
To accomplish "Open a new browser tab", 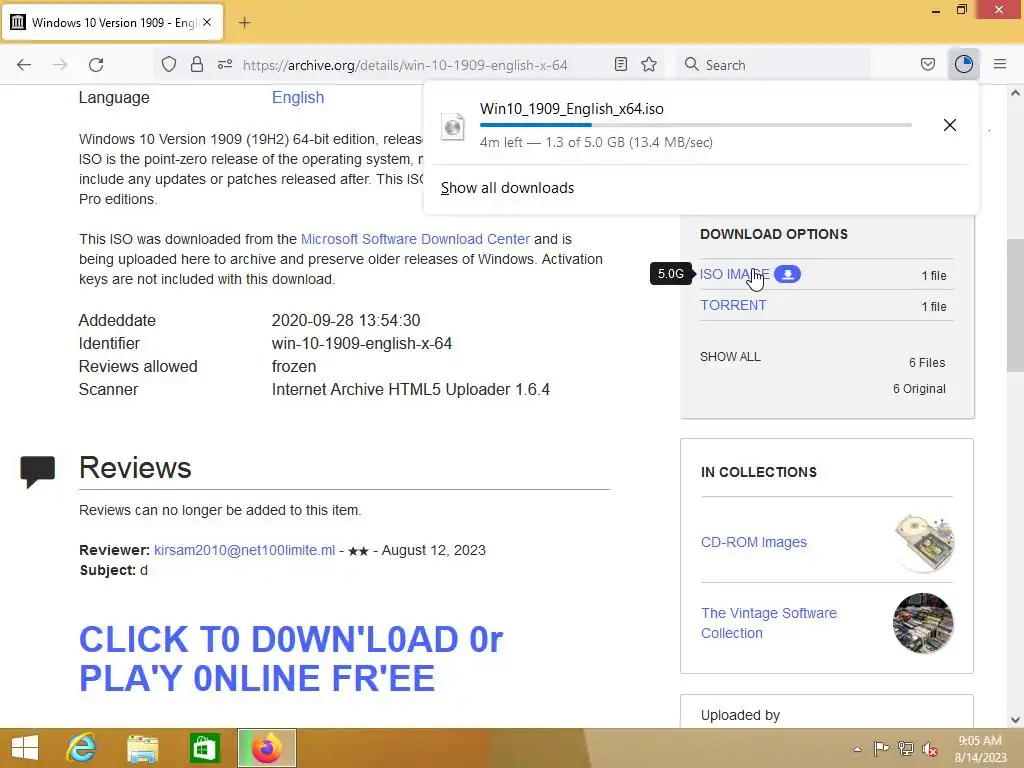I will tap(244, 23).
